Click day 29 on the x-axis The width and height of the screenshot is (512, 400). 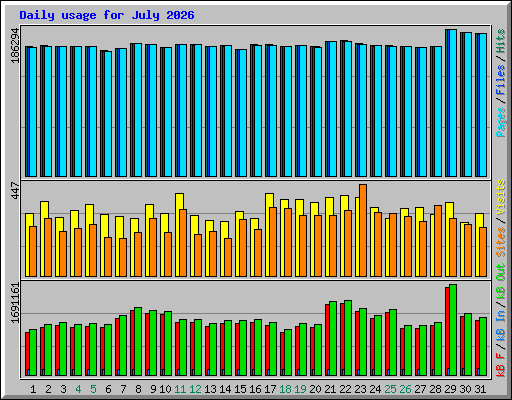click(450, 389)
